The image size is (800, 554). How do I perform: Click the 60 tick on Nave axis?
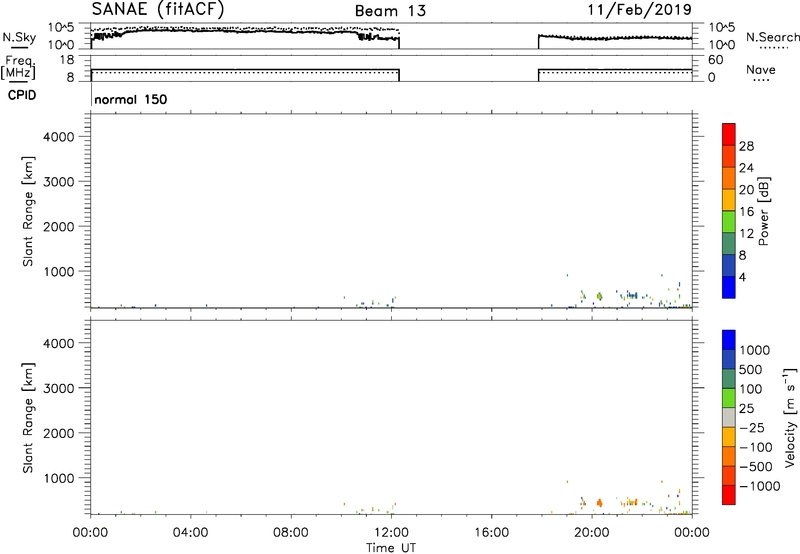tap(715, 60)
